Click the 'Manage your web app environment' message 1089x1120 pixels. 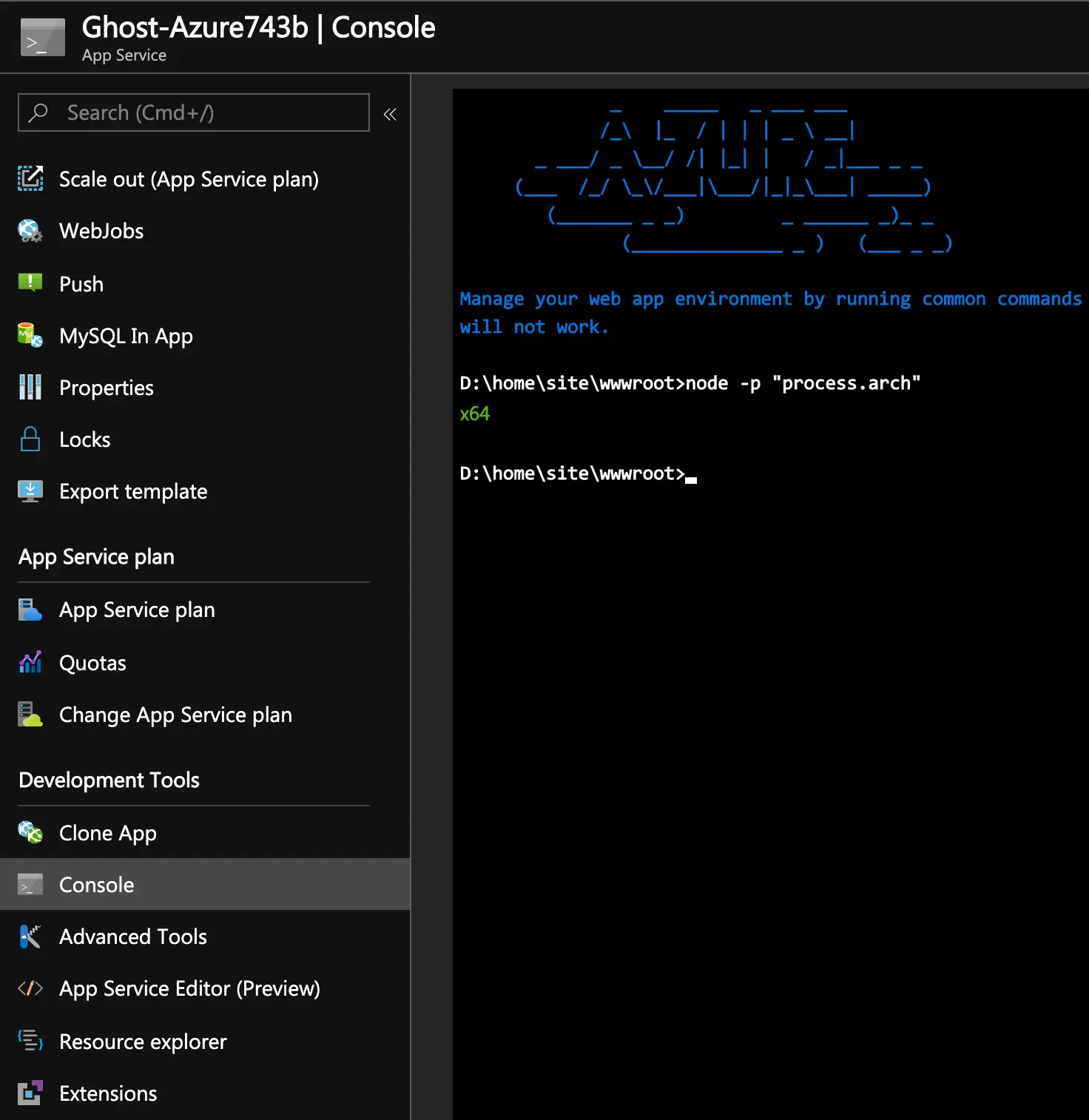click(771, 312)
